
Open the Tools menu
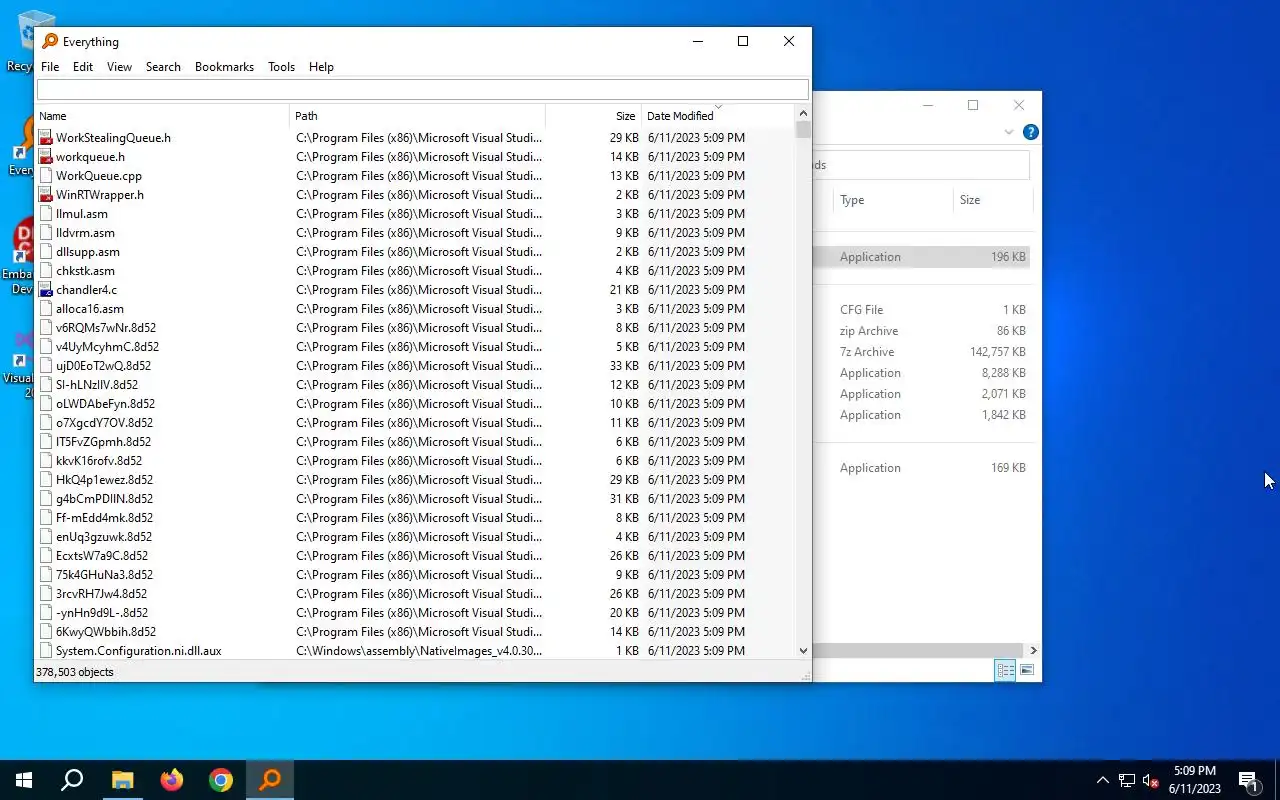point(281,67)
